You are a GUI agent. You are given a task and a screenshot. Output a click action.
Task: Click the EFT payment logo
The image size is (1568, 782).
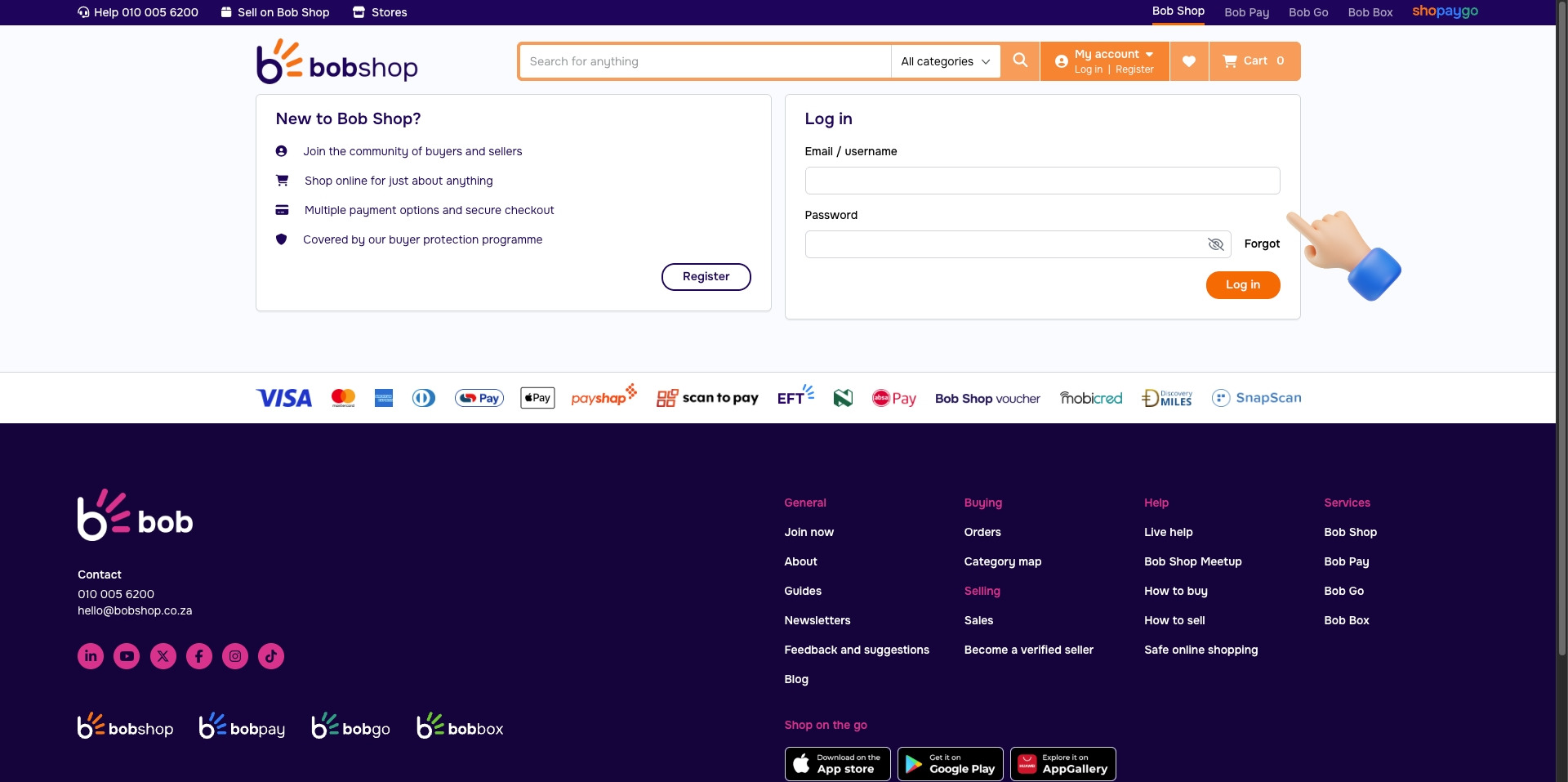coord(795,395)
